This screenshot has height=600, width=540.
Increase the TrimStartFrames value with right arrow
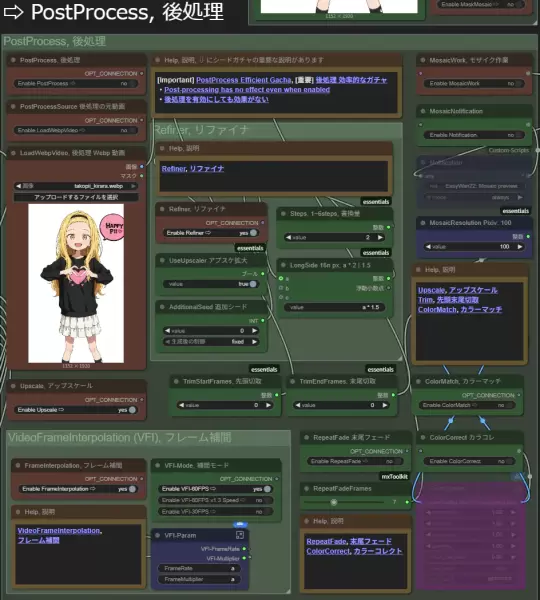[268, 405]
